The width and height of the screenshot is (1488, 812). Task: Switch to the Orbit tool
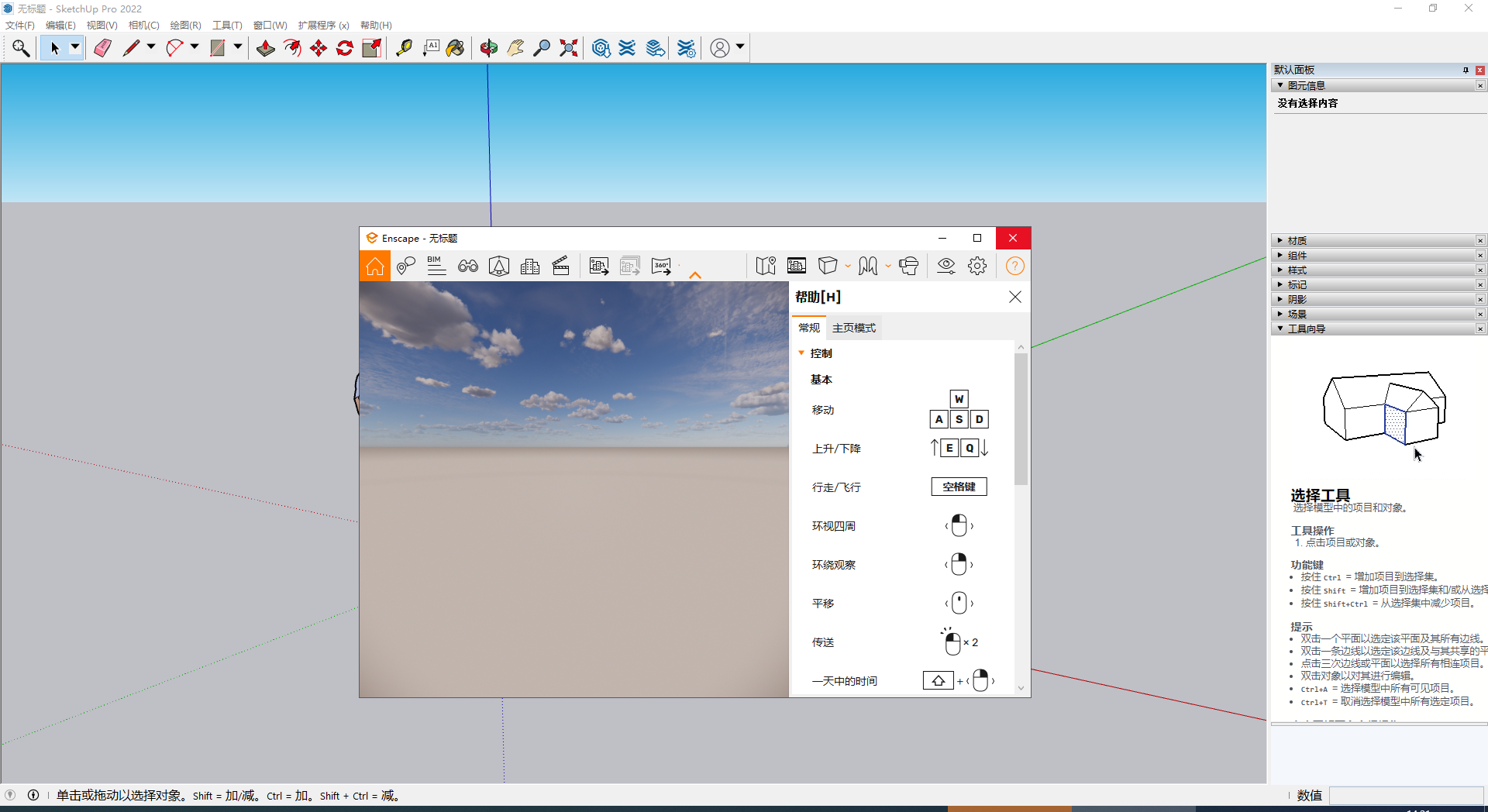coord(488,47)
